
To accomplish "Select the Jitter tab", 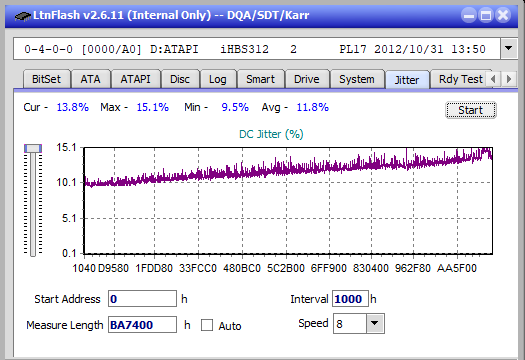I will pyautogui.click(x=407, y=80).
